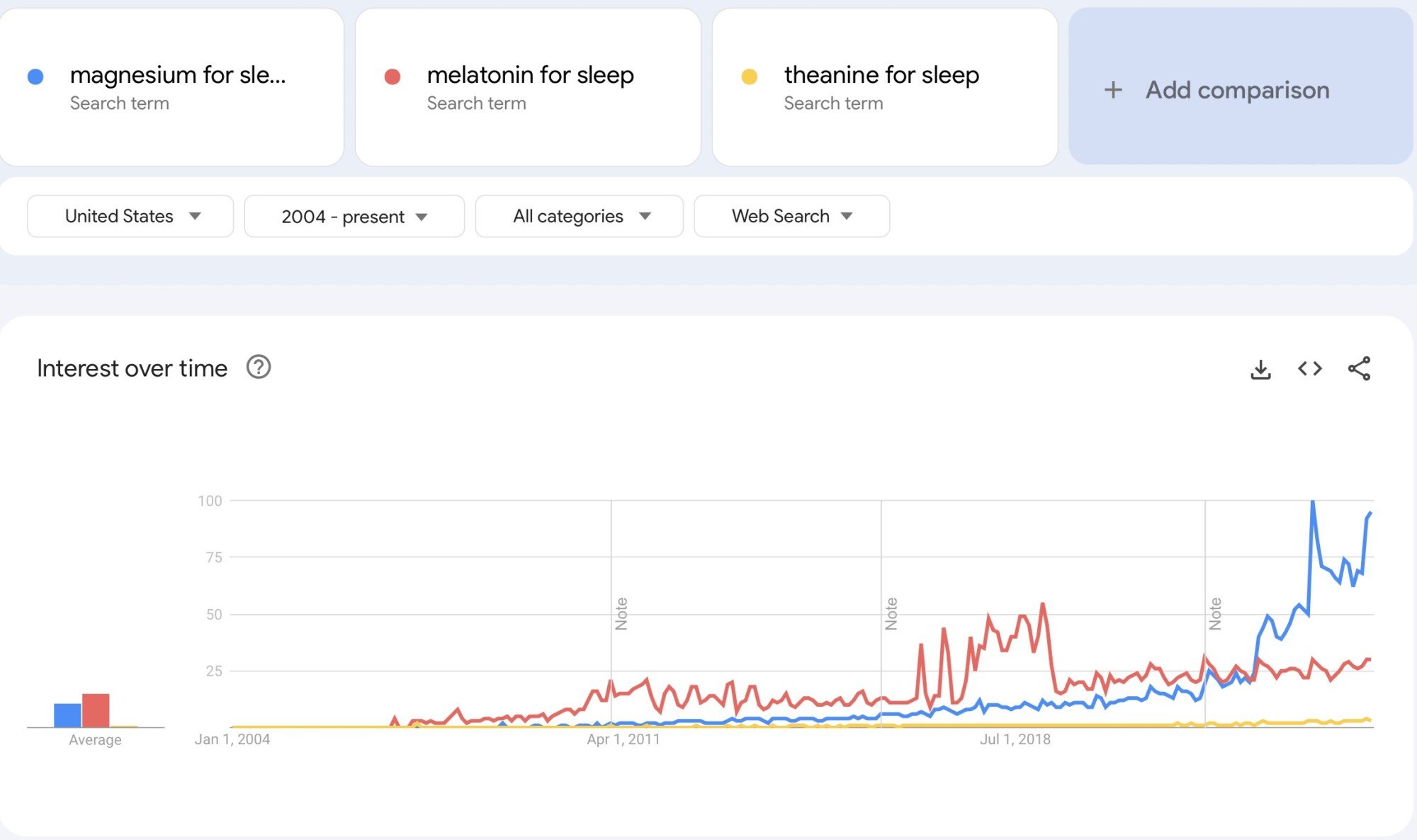Click the red Average bar
Viewport: 1417px width, 840px height.
(x=96, y=710)
